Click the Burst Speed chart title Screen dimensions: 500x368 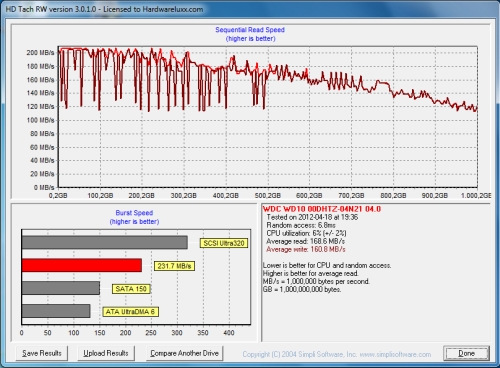tap(134, 213)
